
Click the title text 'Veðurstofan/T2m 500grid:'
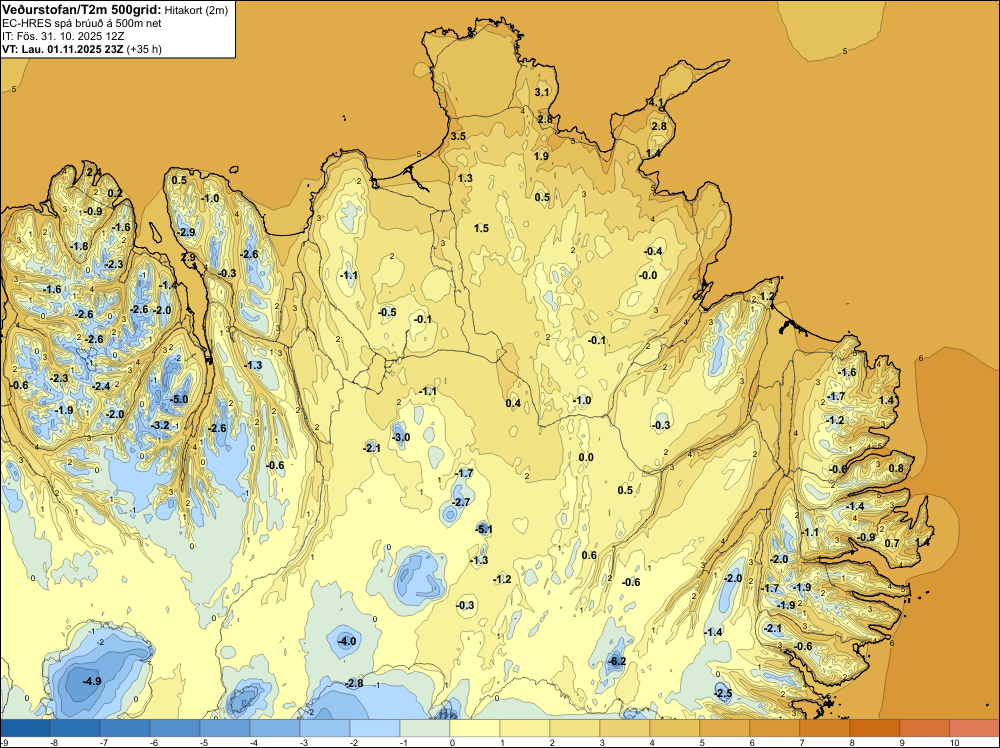click(x=82, y=9)
